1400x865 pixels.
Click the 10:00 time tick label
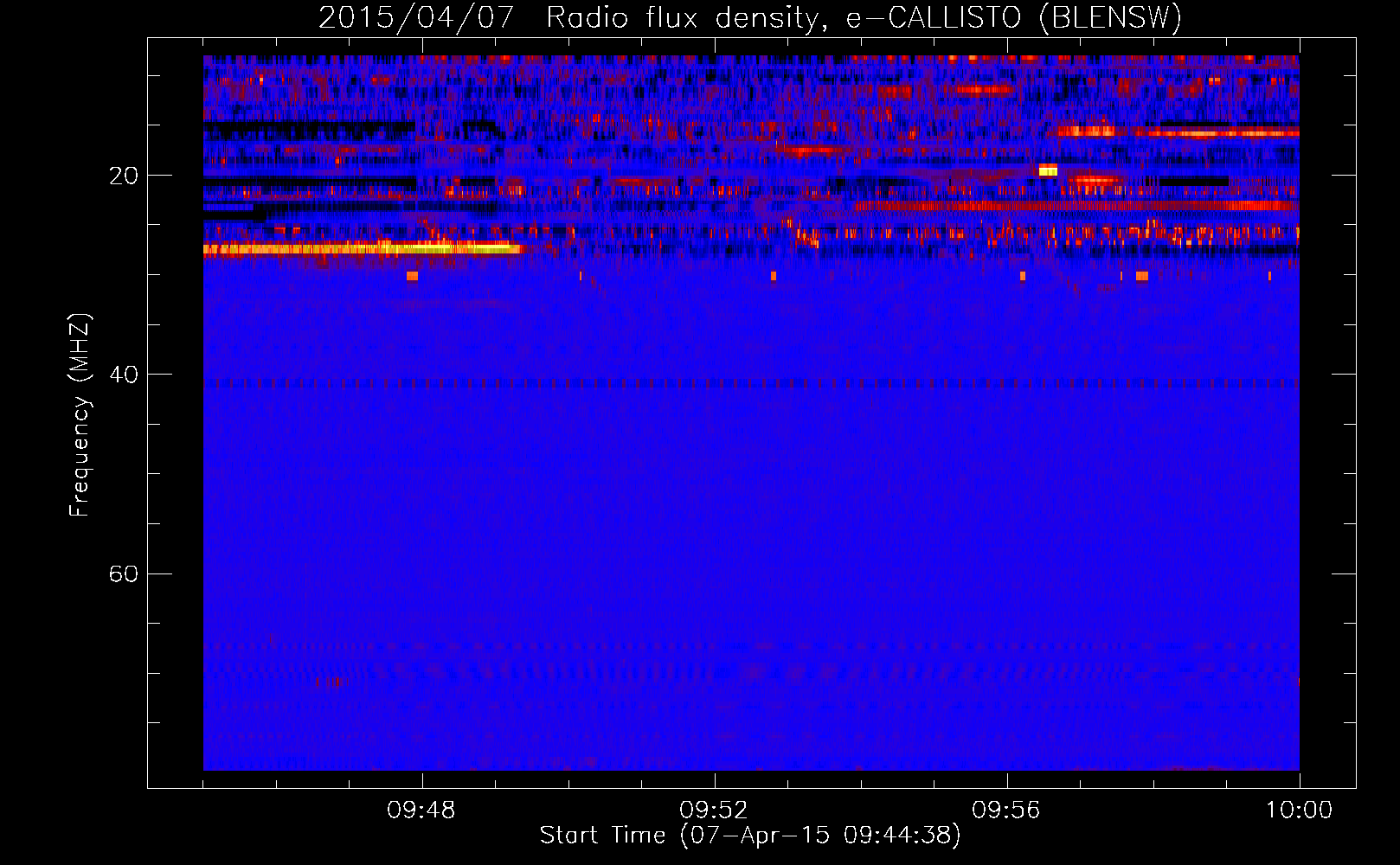1299,811
